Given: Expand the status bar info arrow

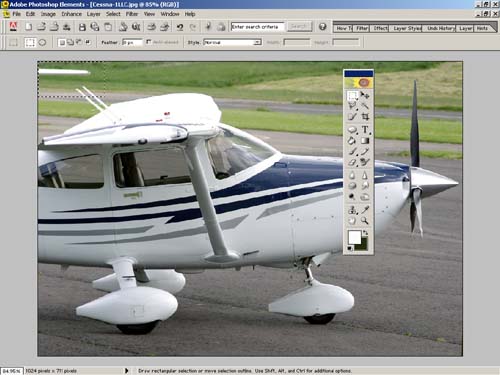Looking at the screenshot, I should coord(126,370).
